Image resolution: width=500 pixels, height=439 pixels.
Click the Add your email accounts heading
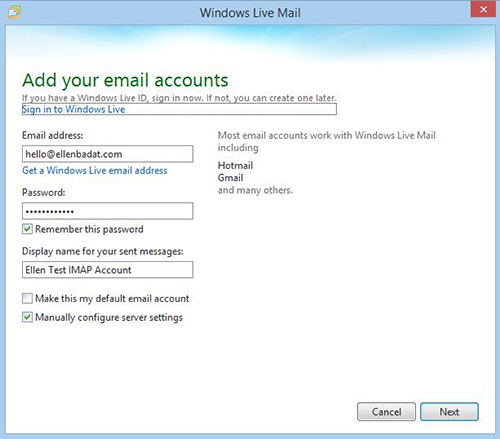(x=125, y=80)
